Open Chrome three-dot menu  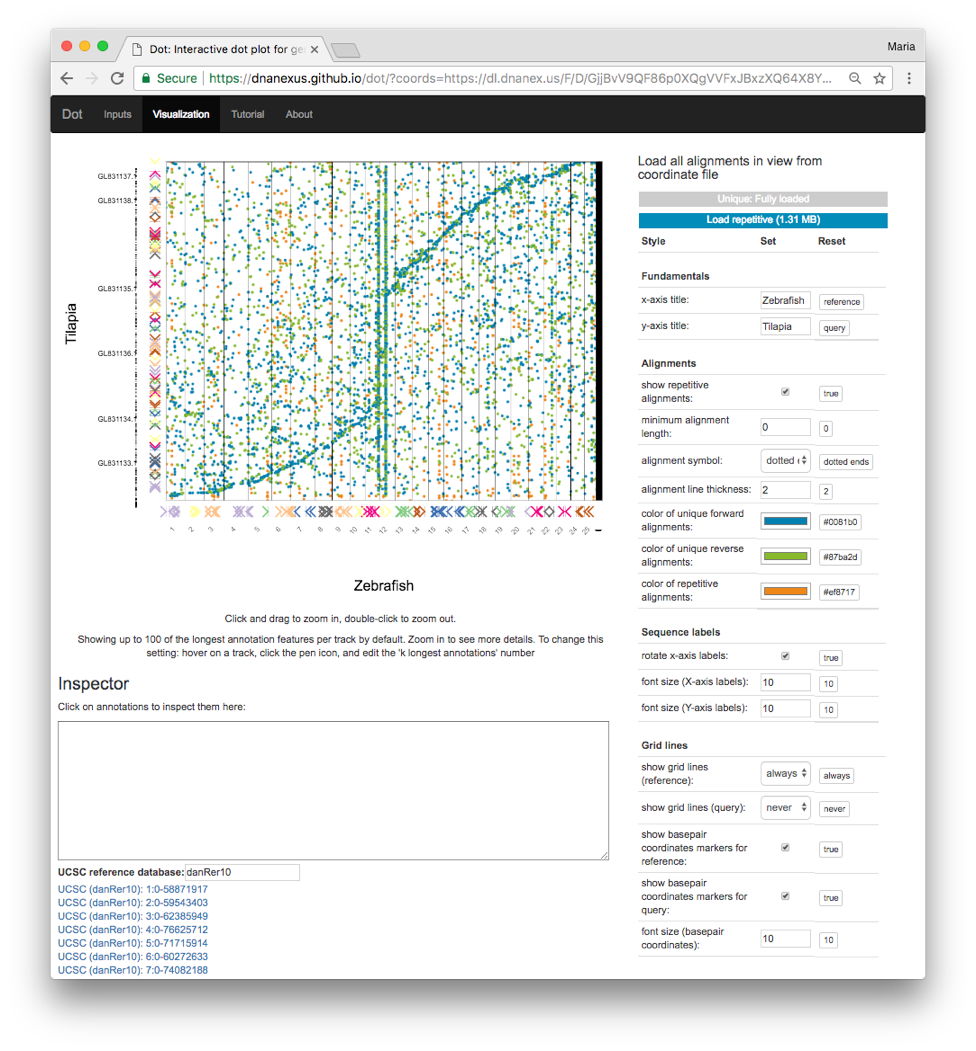click(x=909, y=78)
